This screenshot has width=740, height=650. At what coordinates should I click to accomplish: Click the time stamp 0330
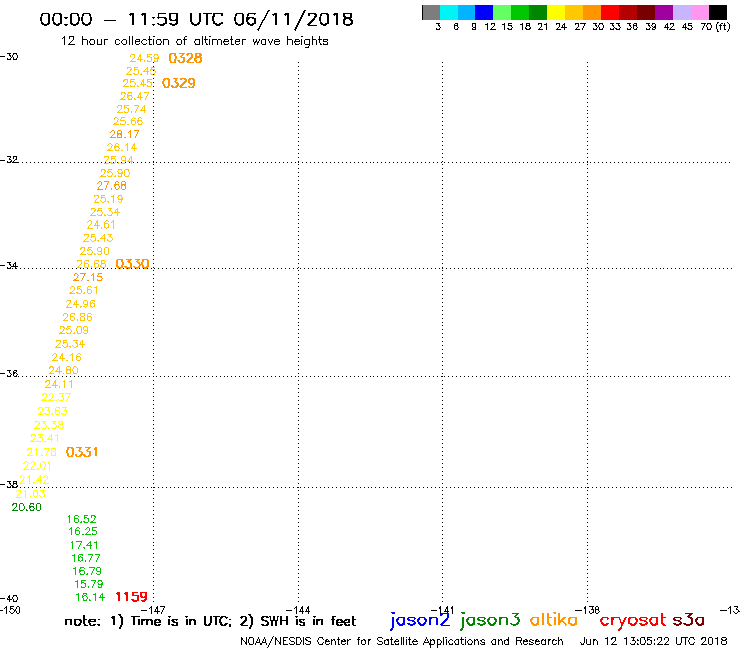pyautogui.click(x=132, y=263)
